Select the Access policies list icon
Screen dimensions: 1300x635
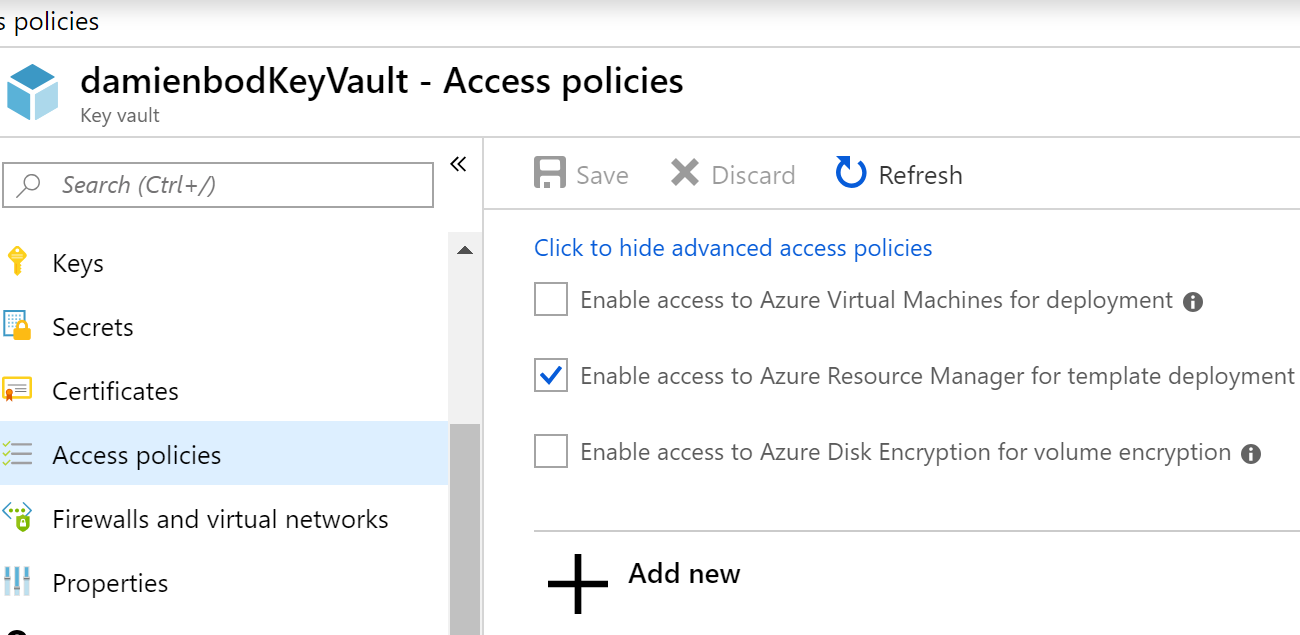(x=22, y=454)
